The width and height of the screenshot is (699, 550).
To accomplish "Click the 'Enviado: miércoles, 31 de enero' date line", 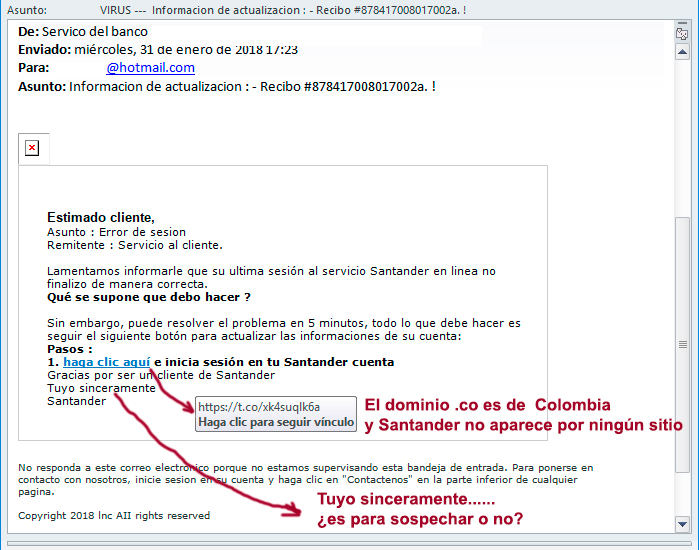I will tap(158, 49).
